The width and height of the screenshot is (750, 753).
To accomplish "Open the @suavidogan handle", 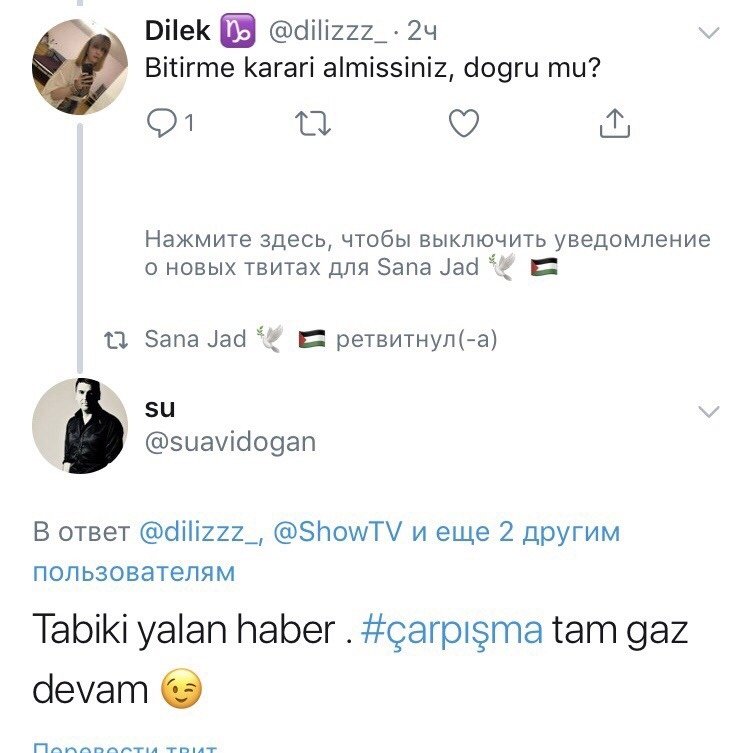I will [x=230, y=441].
